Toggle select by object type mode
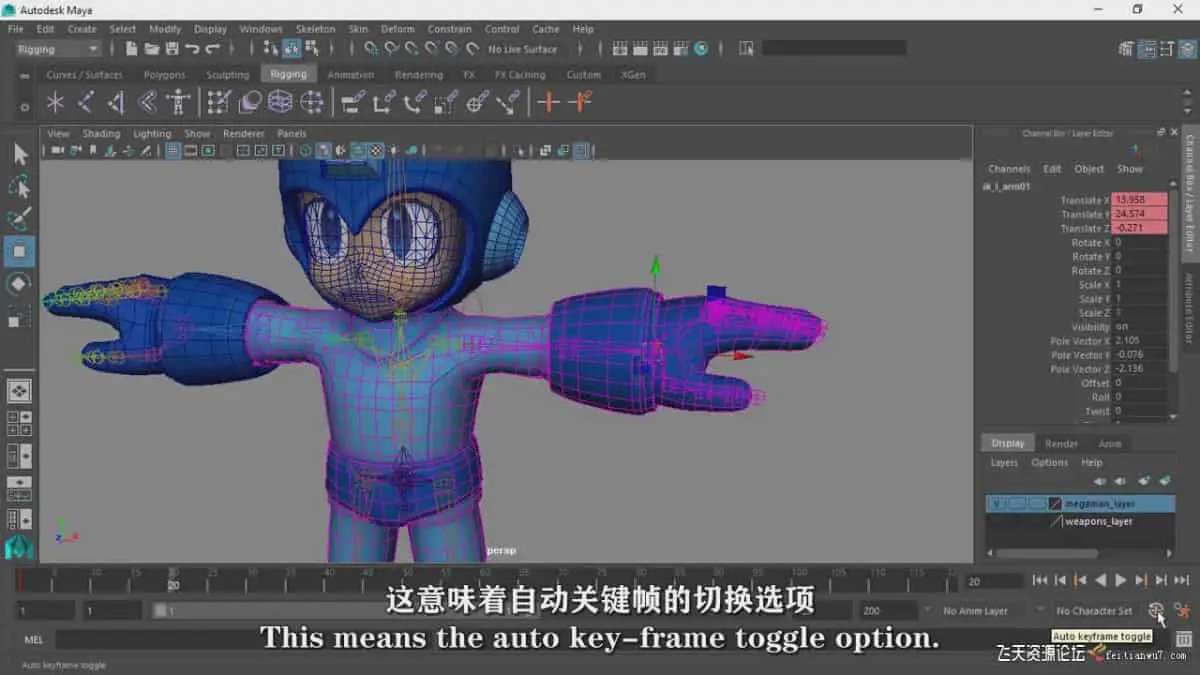This screenshot has width=1200, height=675. (x=292, y=48)
